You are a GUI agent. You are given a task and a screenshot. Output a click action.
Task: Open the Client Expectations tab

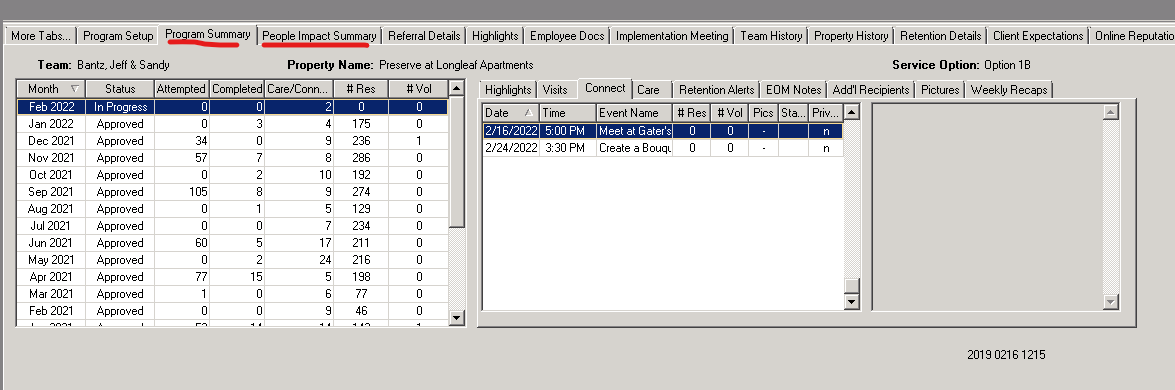click(x=1038, y=36)
